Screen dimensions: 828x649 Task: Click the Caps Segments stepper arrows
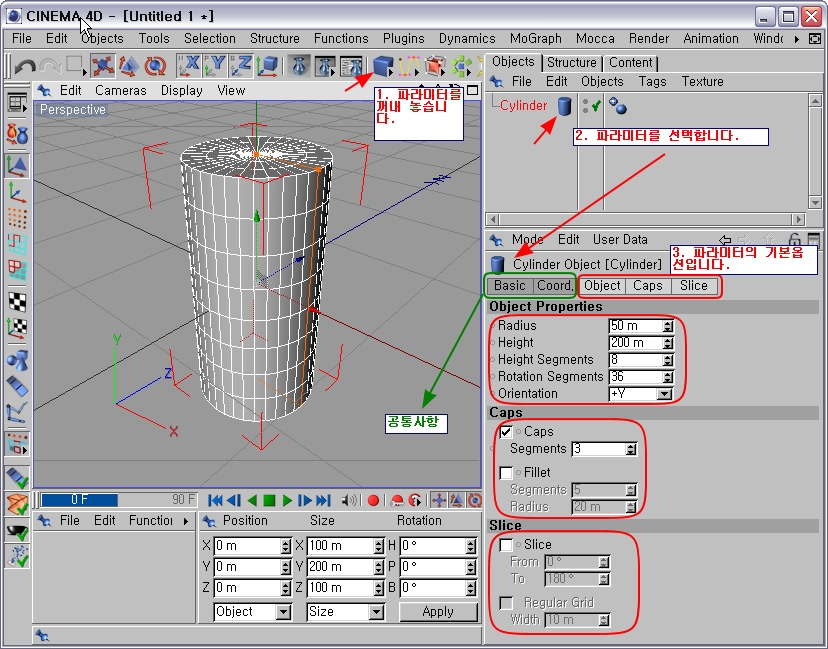pyautogui.click(x=631, y=449)
